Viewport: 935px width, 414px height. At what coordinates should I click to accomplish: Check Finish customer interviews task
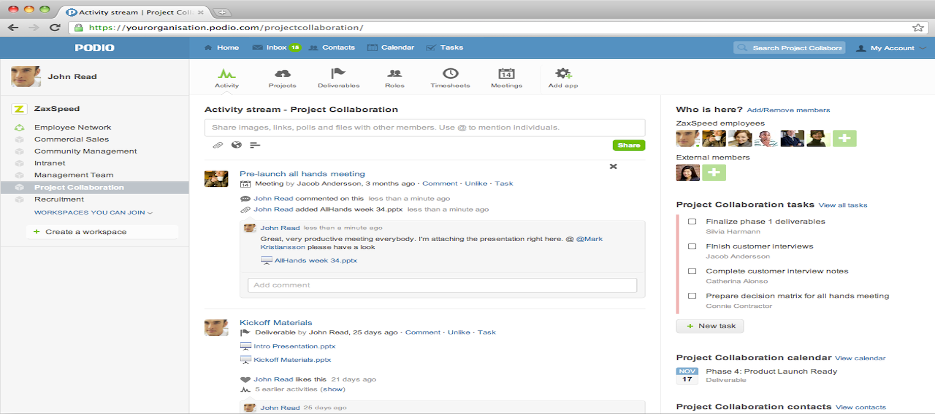(692, 246)
